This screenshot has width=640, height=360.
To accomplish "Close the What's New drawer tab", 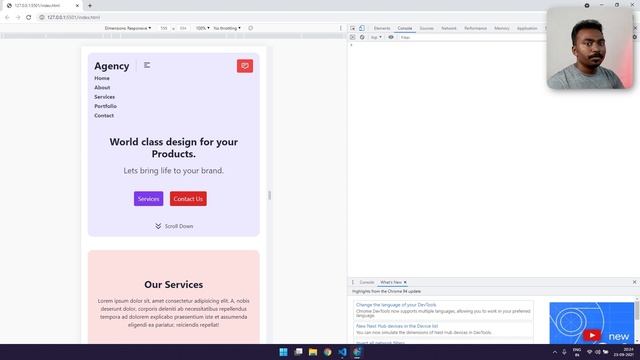I will (x=405, y=282).
